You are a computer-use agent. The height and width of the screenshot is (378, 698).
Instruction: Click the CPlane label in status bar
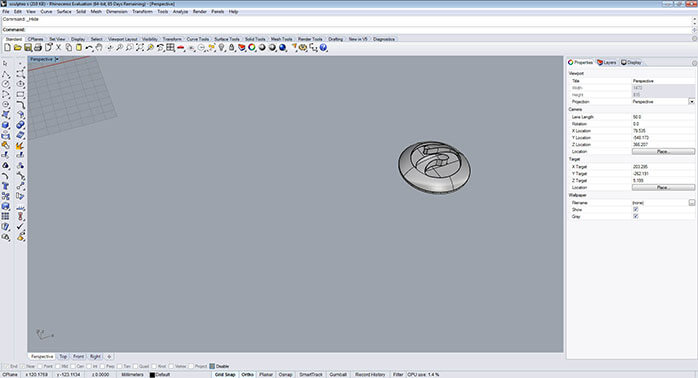pyautogui.click(x=10, y=374)
